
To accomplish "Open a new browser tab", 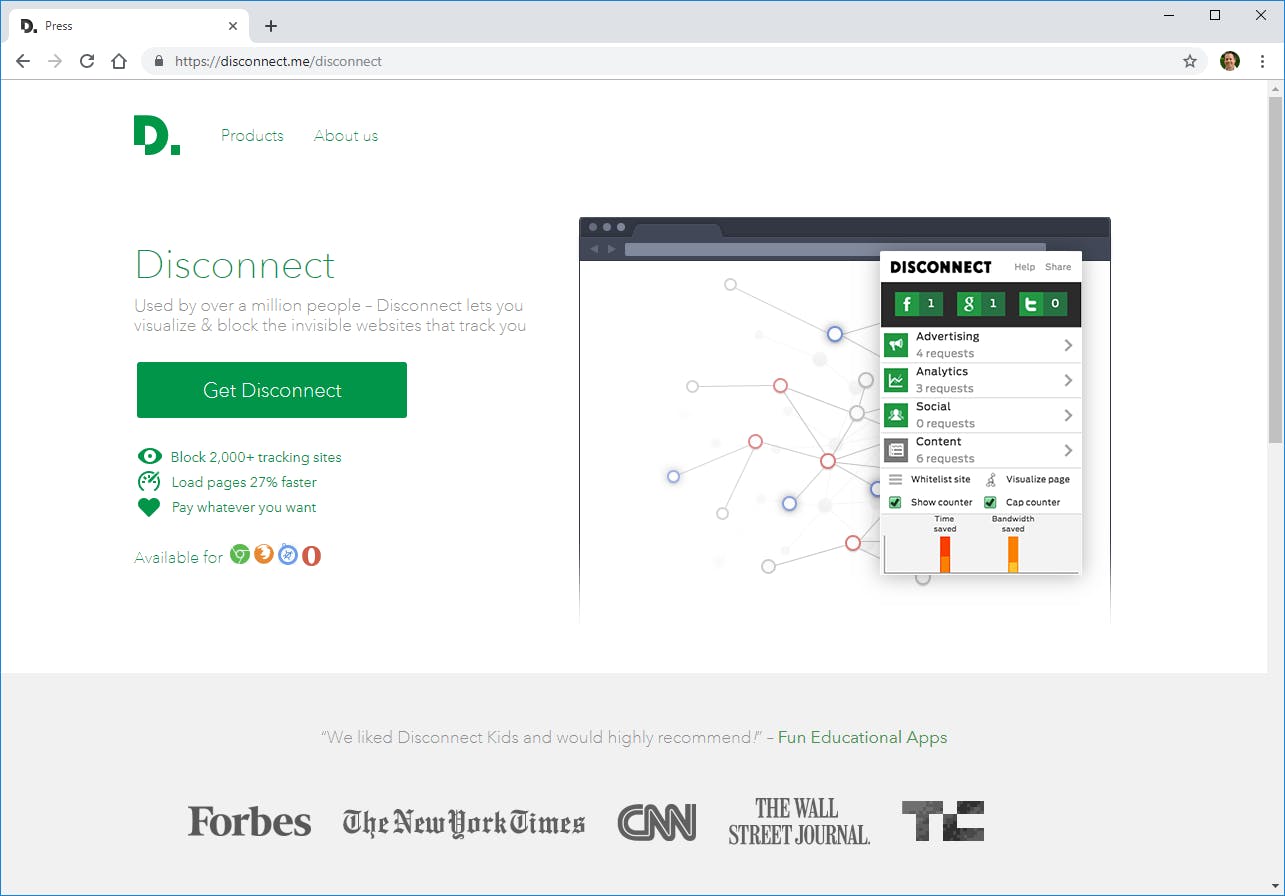I will (271, 26).
